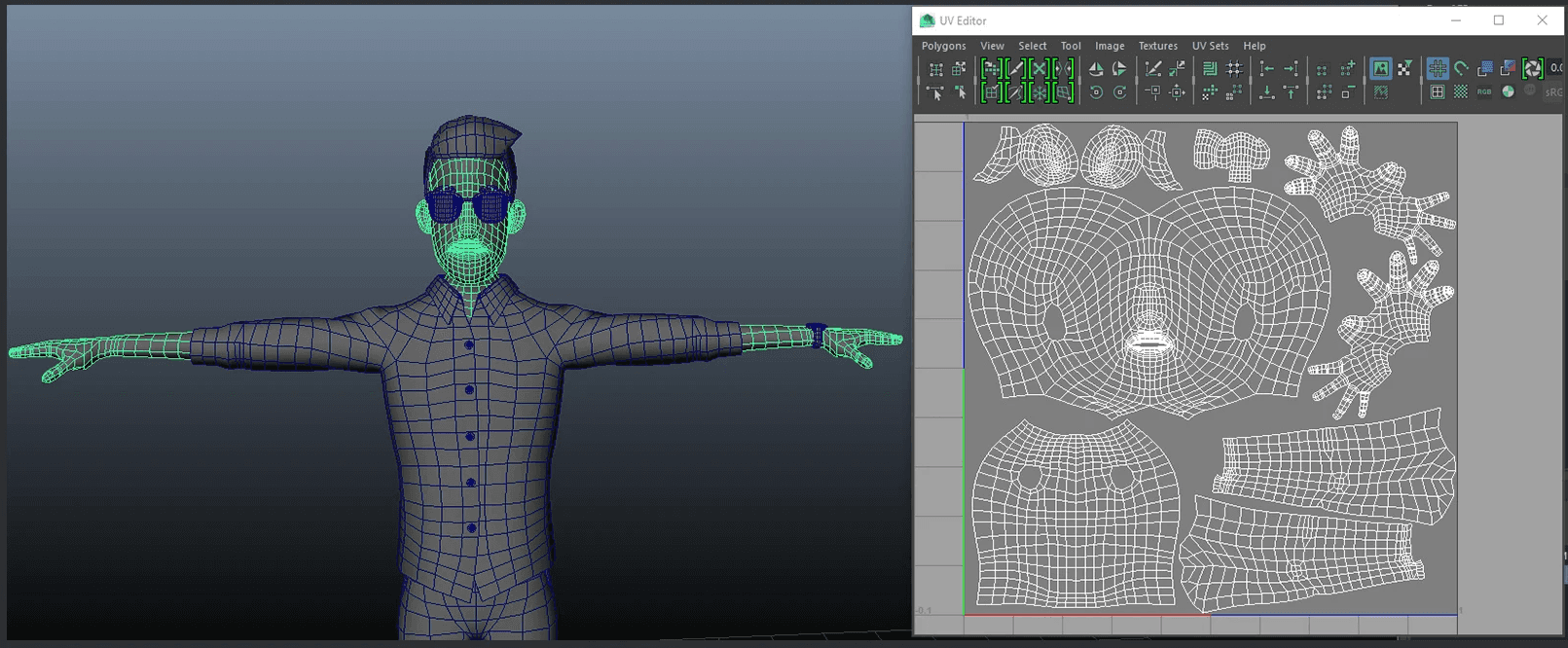Open the UV Sets menu
Viewport: 1568px width, 648px height.
point(1210,46)
